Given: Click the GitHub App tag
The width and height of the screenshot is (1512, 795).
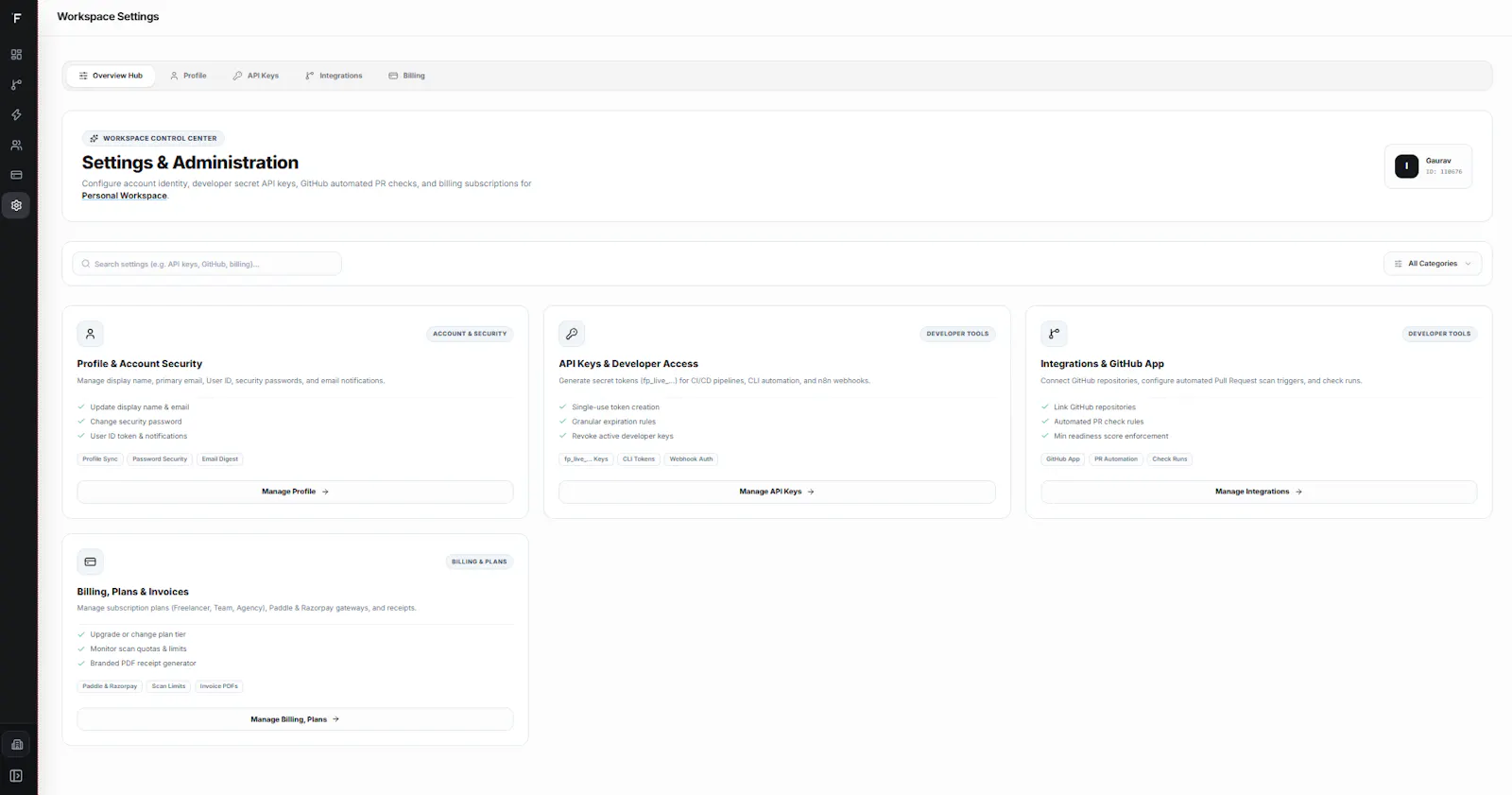Looking at the screenshot, I should tap(1063, 459).
